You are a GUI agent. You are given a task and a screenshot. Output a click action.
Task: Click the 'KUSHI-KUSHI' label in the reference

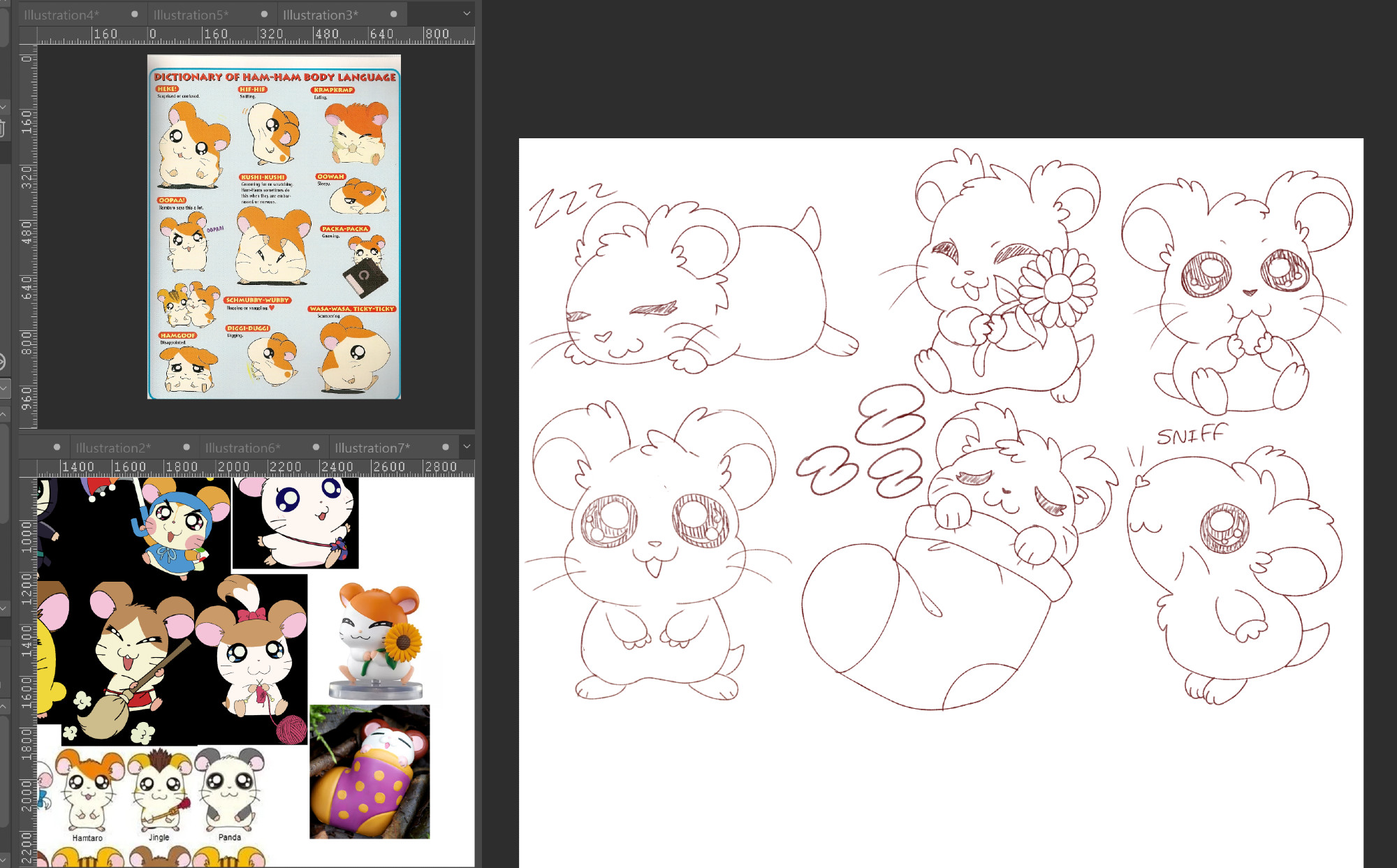(x=263, y=177)
